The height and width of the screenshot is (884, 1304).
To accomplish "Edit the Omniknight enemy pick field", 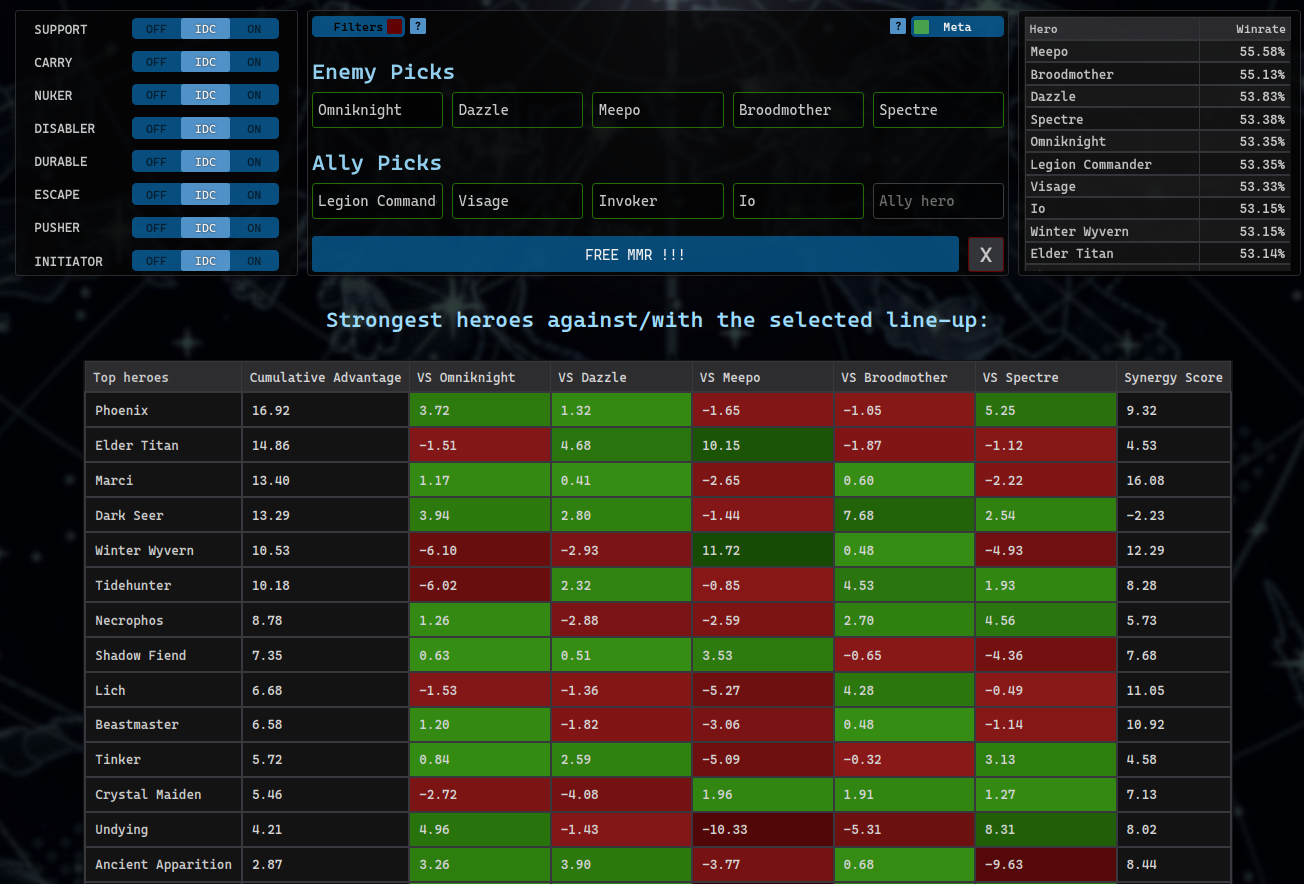I will coord(377,110).
